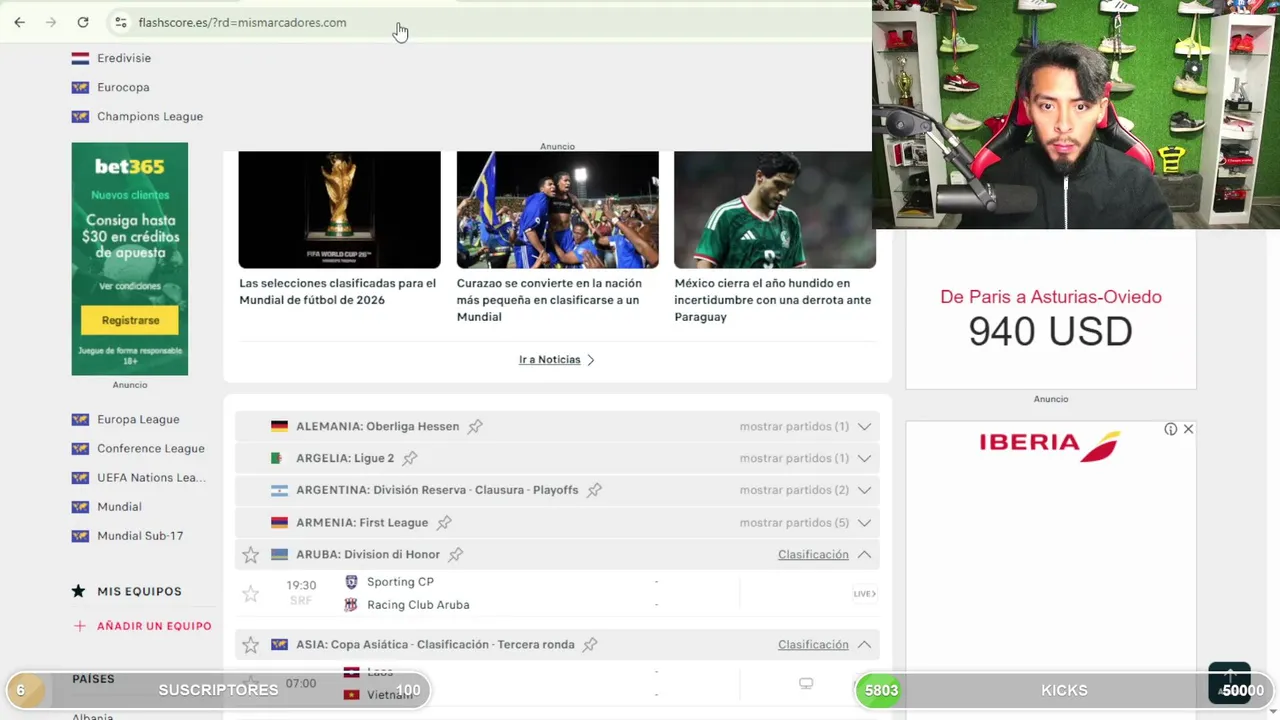
Task: Click the Argentina flag icon
Action: 279,490
